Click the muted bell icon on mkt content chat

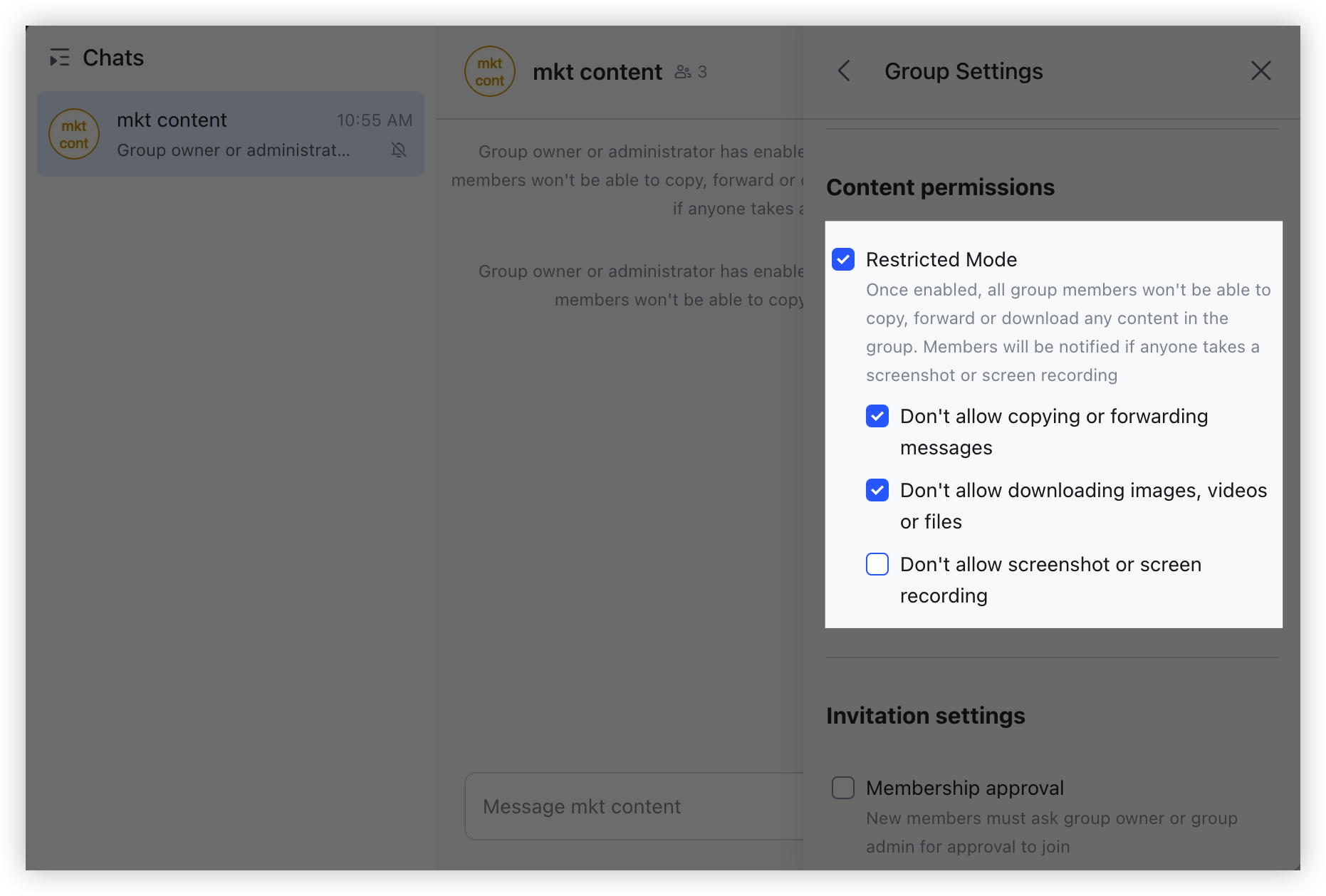click(399, 150)
